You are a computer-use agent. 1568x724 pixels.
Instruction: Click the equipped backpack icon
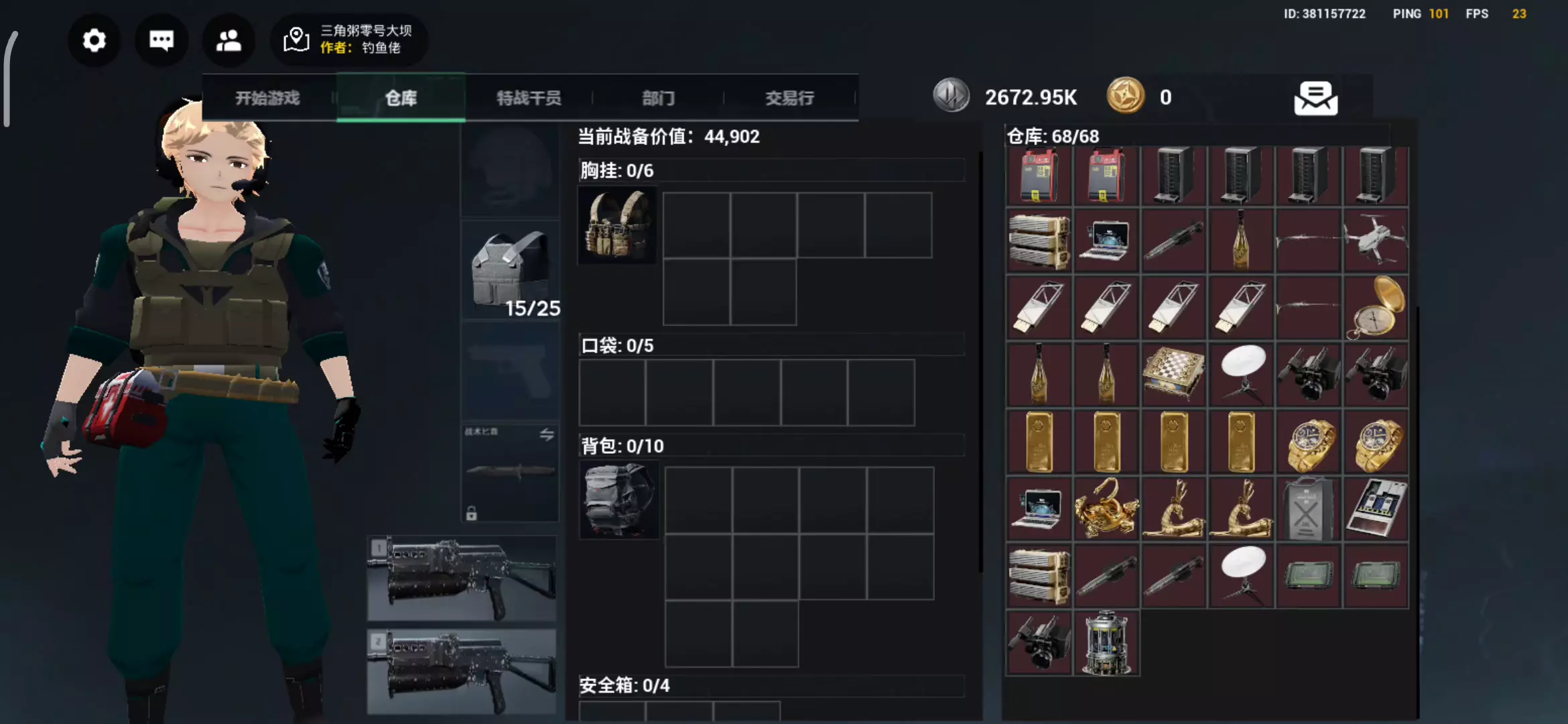click(618, 500)
